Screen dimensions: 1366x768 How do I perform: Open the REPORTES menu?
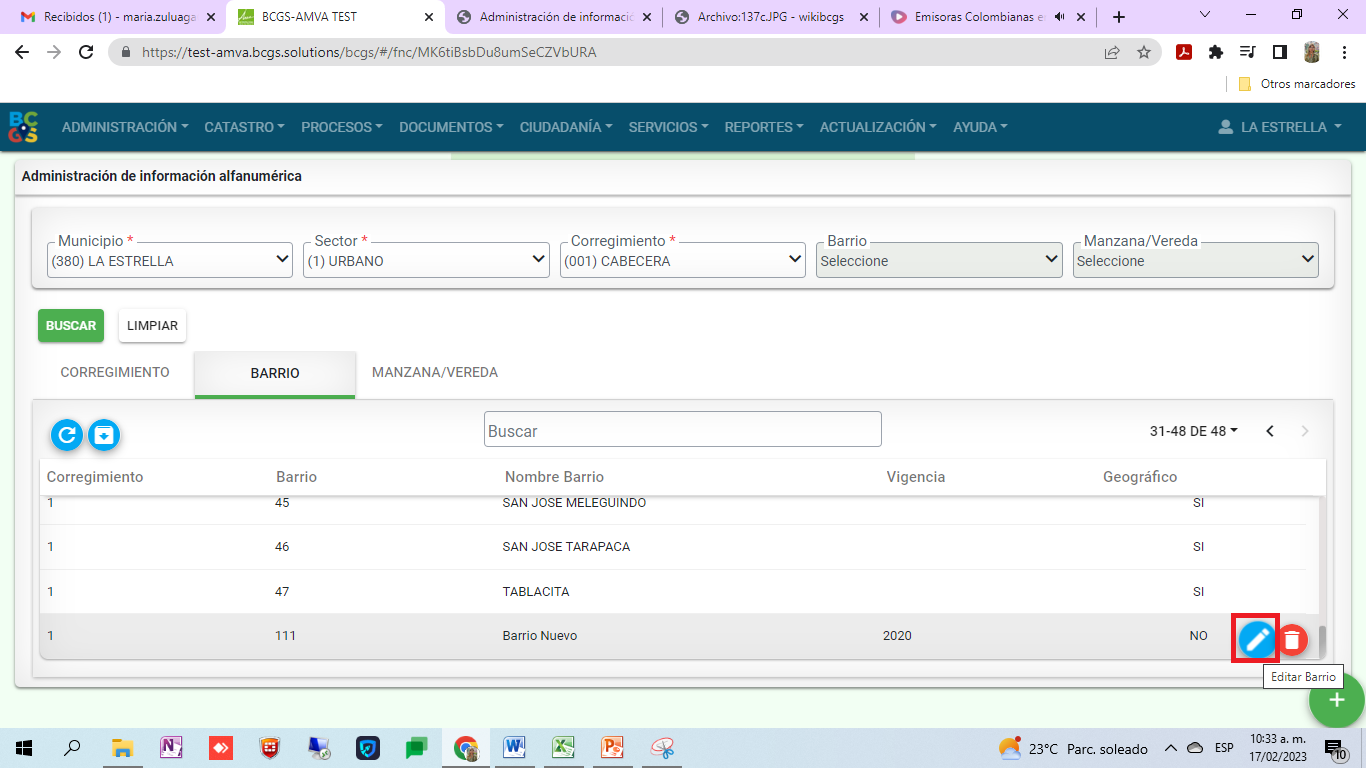[x=765, y=127]
